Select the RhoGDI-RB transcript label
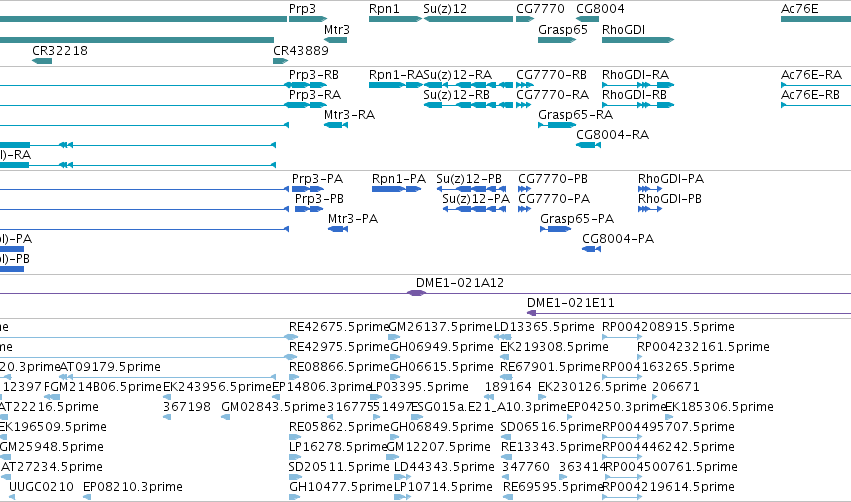851x502 pixels. coord(634,94)
